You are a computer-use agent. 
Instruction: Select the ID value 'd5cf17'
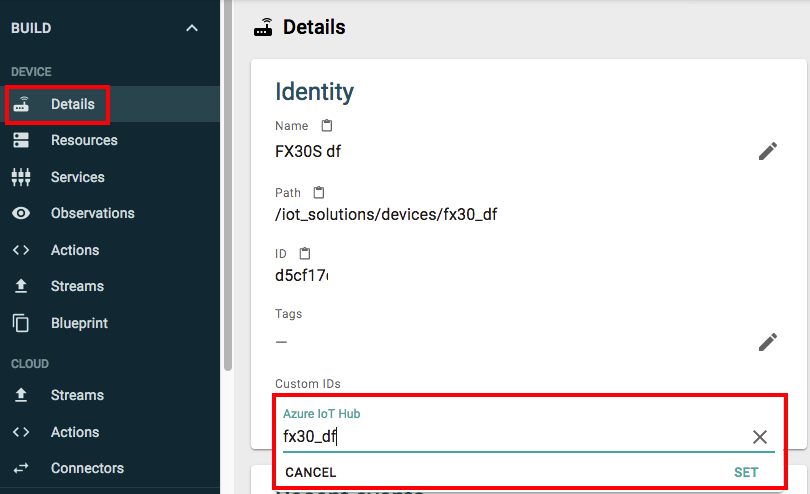point(302,275)
